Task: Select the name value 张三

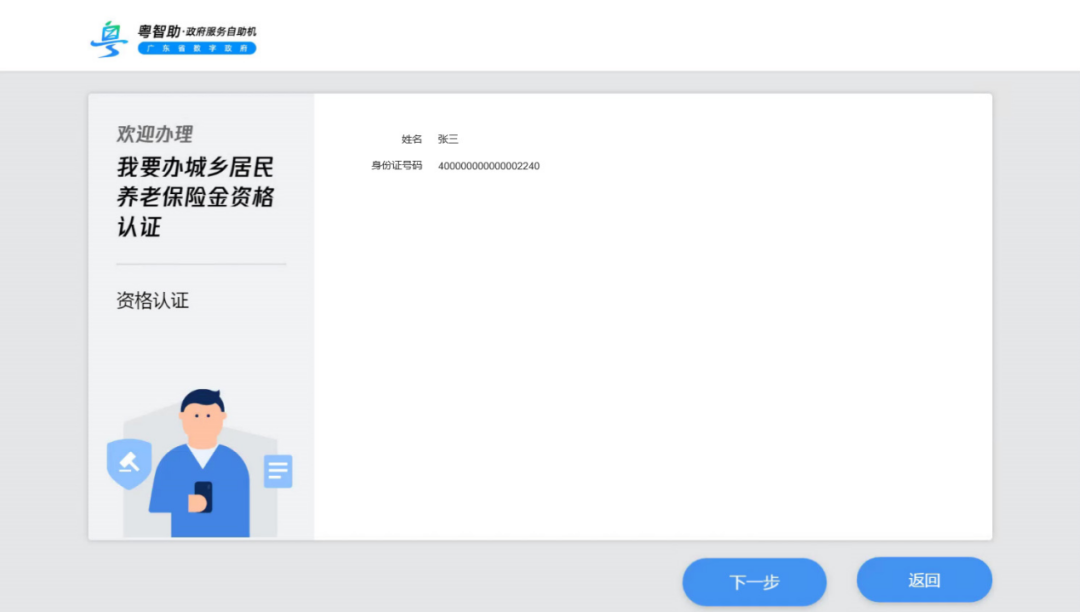Action: (x=448, y=139)
